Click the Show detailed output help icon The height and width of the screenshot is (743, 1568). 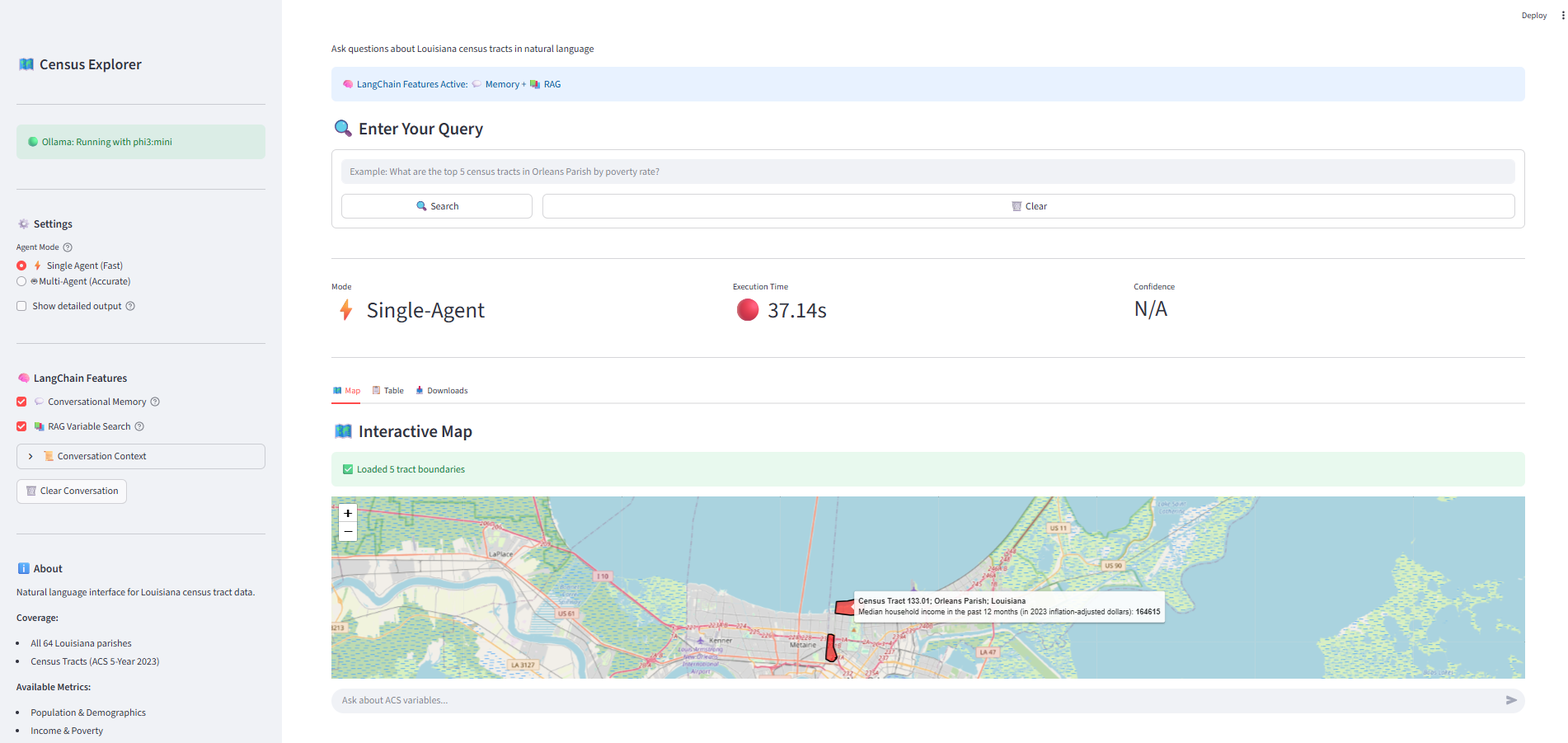pos(130,307)
